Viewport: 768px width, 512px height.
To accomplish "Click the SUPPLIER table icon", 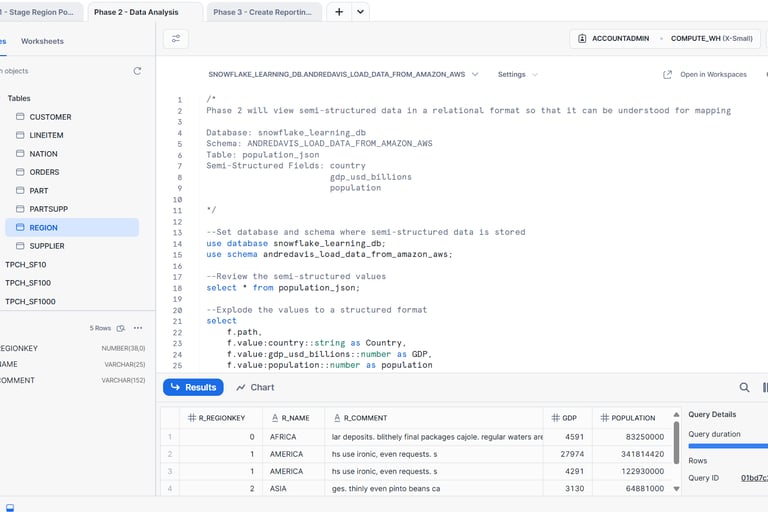I will 20,245.
